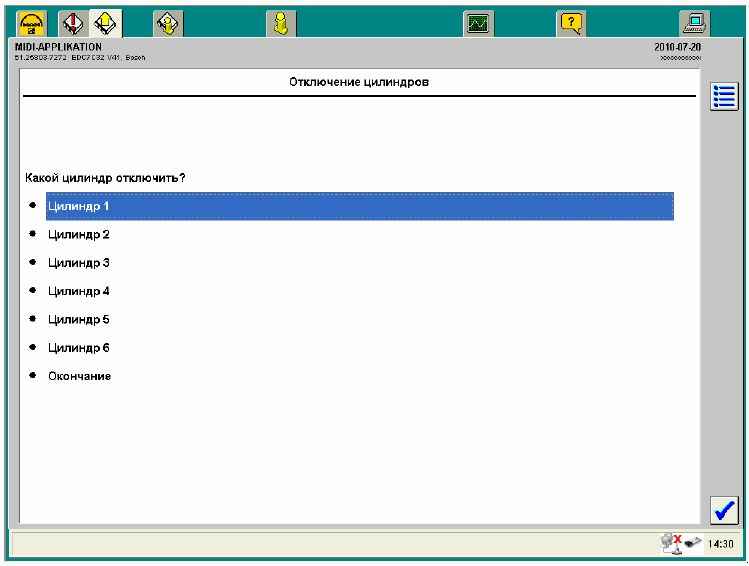This screenshot has height=566, width=749.
Task: Click the 14:30 clock in status bar
Action: point(720,545)
